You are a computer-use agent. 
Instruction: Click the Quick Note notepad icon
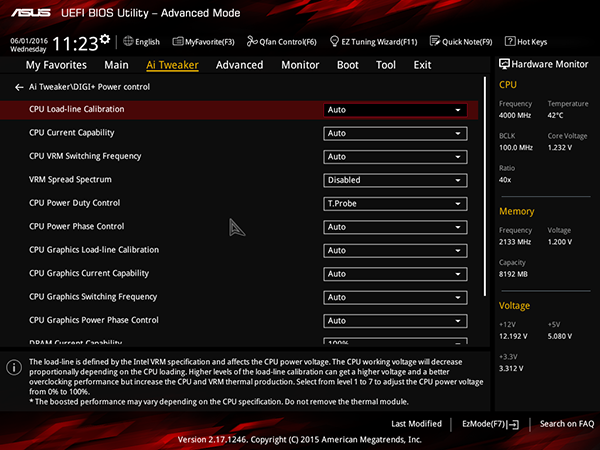pos(435,41)
